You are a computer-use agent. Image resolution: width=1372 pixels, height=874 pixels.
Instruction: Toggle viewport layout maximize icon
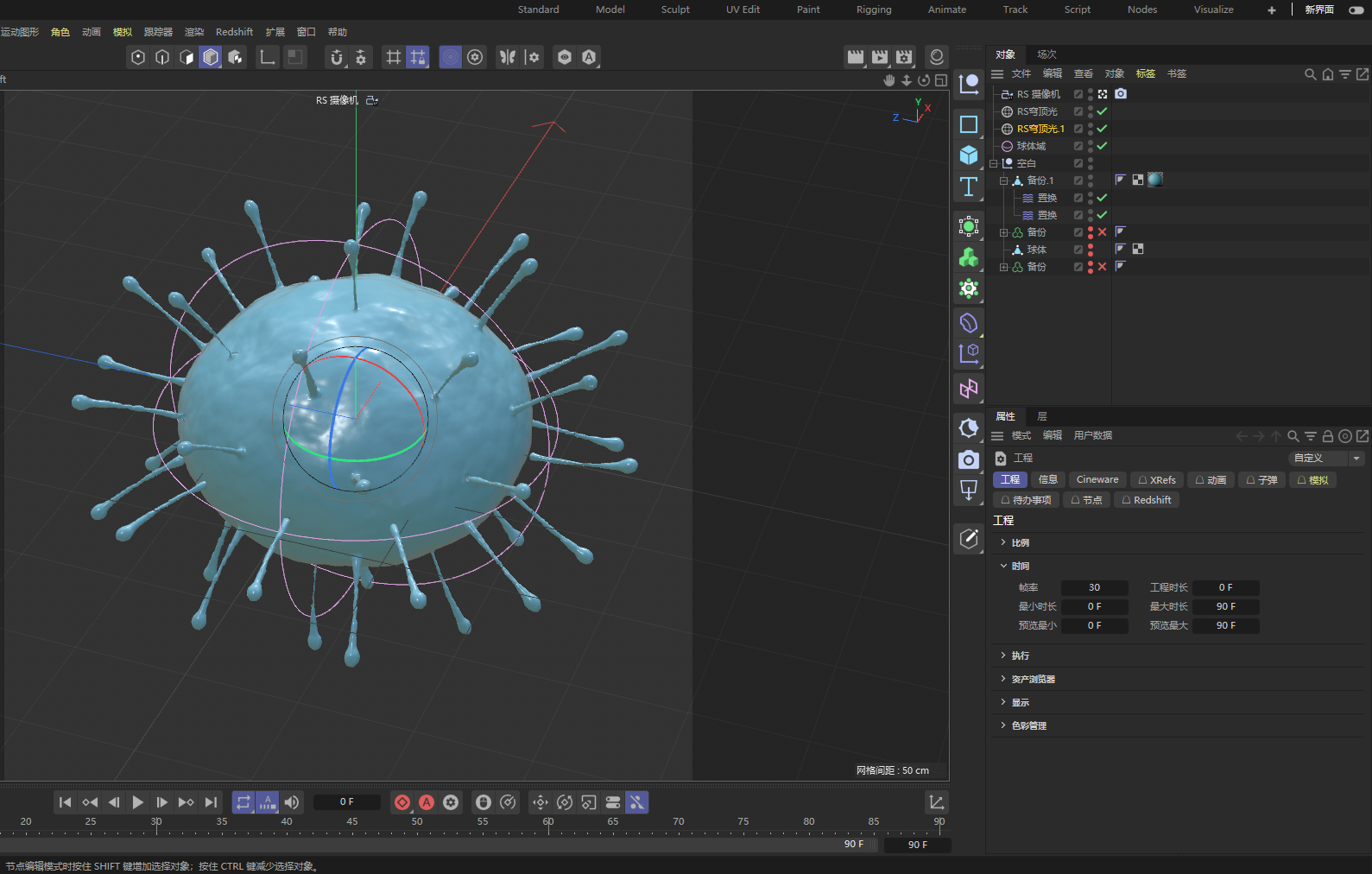(941, 80)
